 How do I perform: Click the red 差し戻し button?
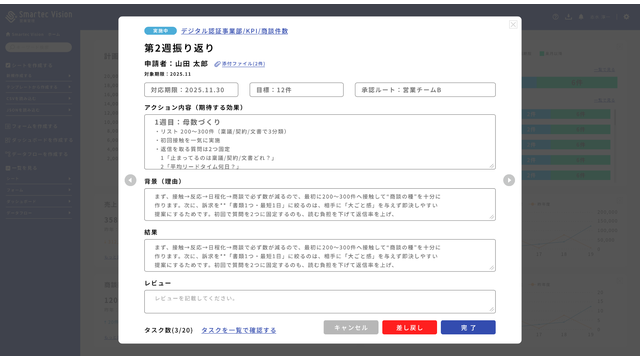click(x=409, y=327)
